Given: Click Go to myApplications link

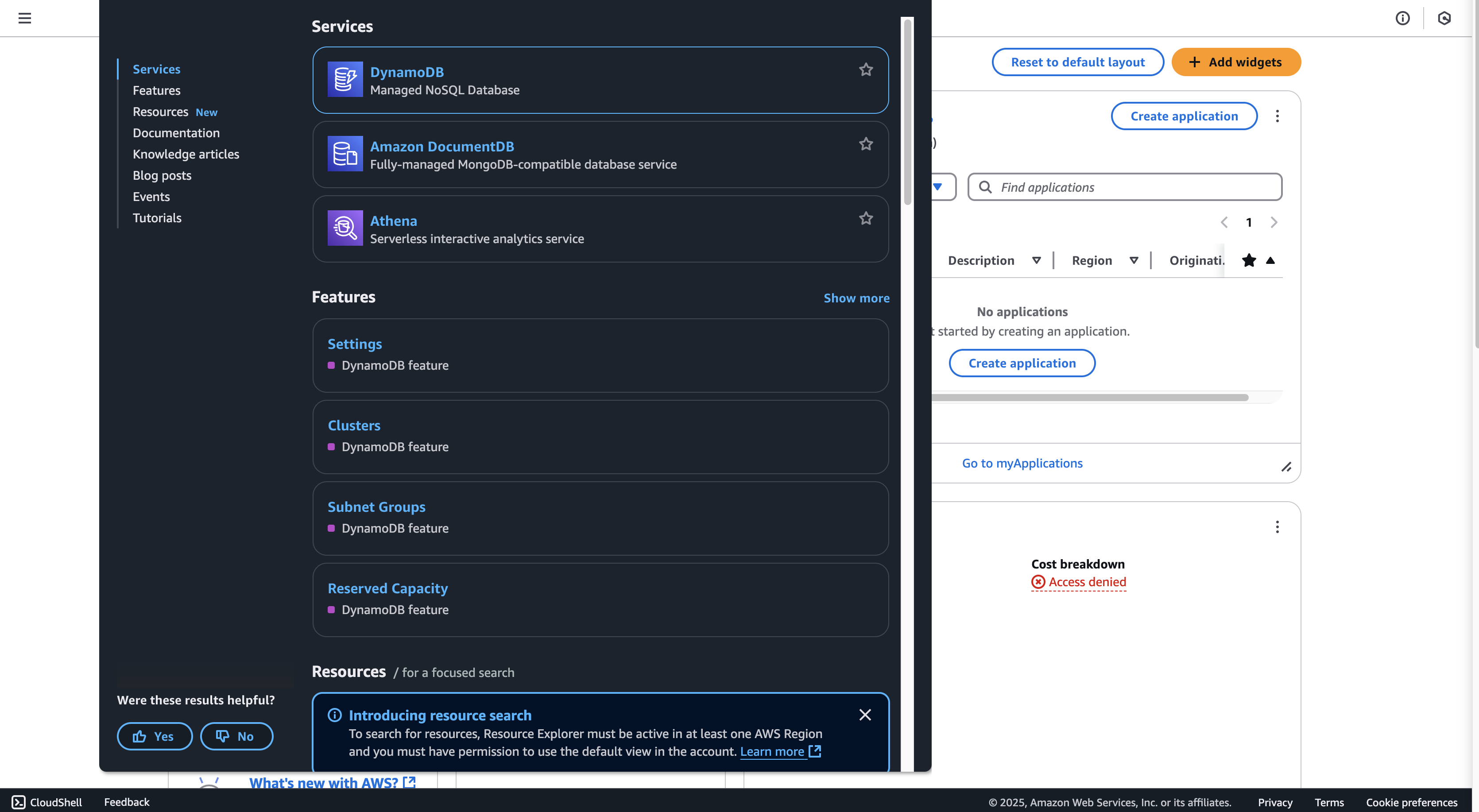Looking at the screenshot, I should [1022, 464].
